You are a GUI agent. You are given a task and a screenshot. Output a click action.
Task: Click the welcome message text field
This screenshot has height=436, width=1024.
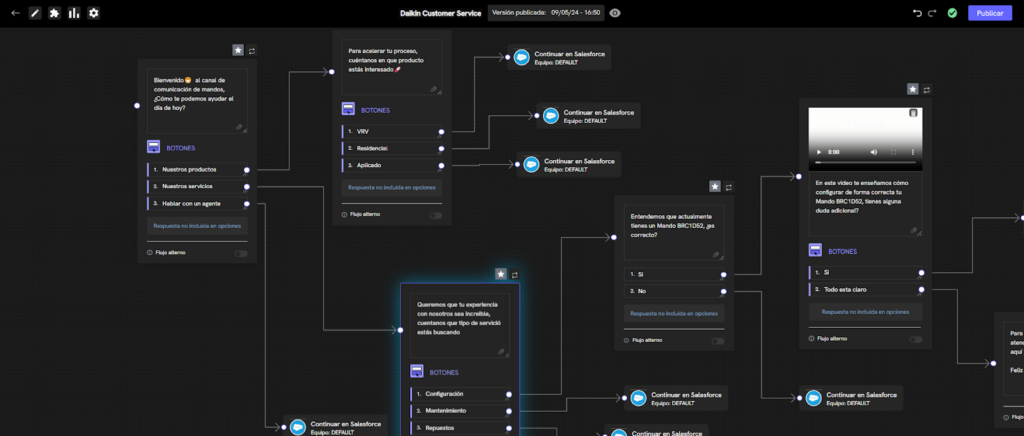(196, 98)
